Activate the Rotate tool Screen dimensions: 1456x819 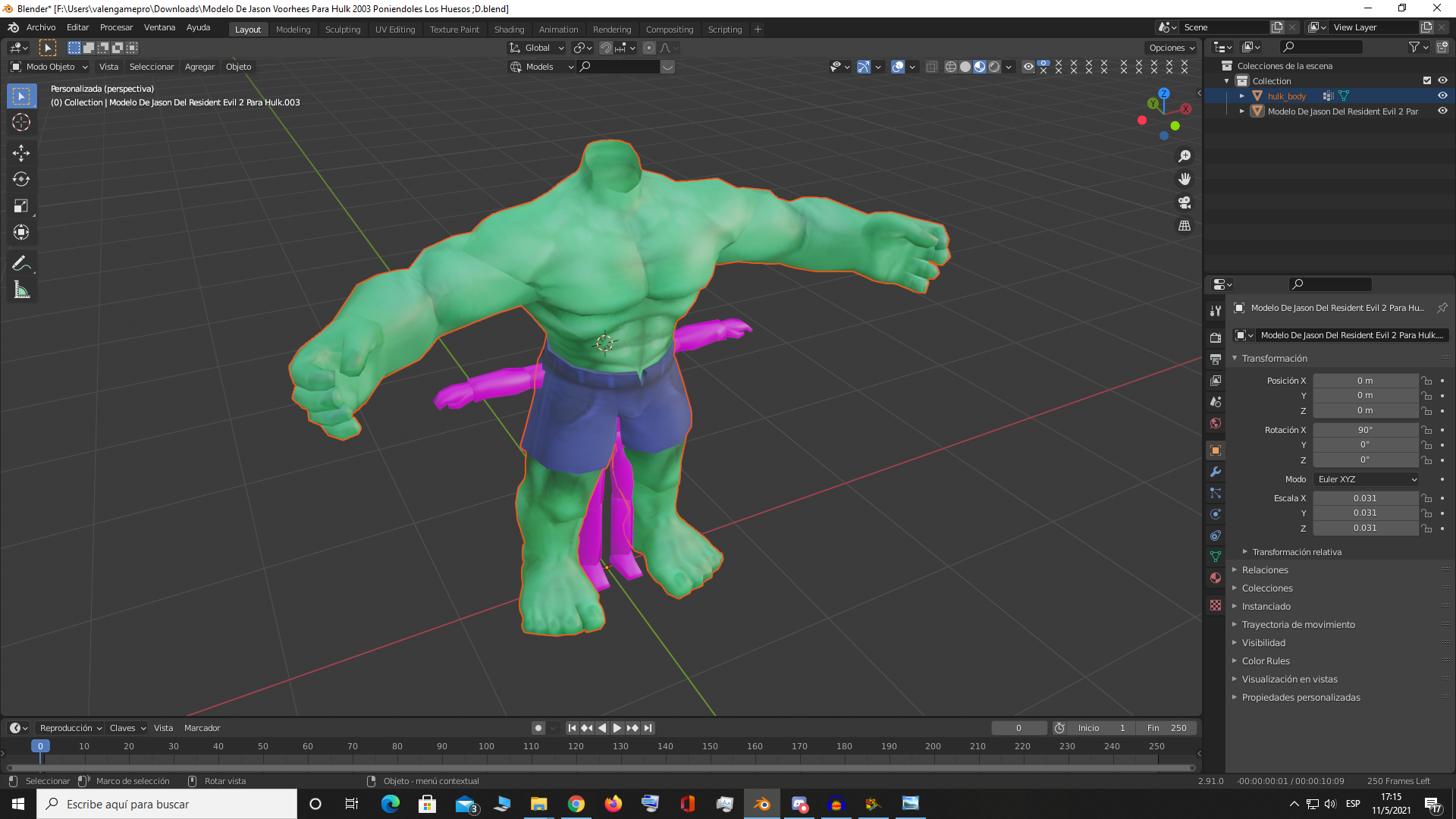coord(21,179)
